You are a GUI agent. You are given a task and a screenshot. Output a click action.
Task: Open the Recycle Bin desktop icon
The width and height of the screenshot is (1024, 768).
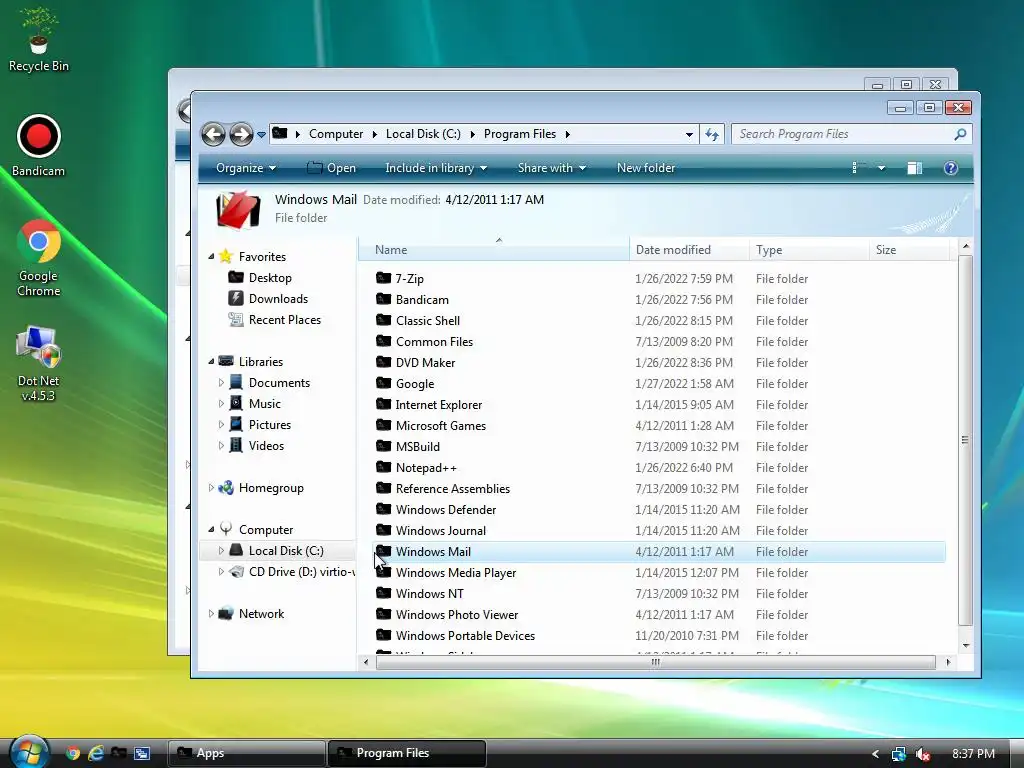[x=39, y=40]
